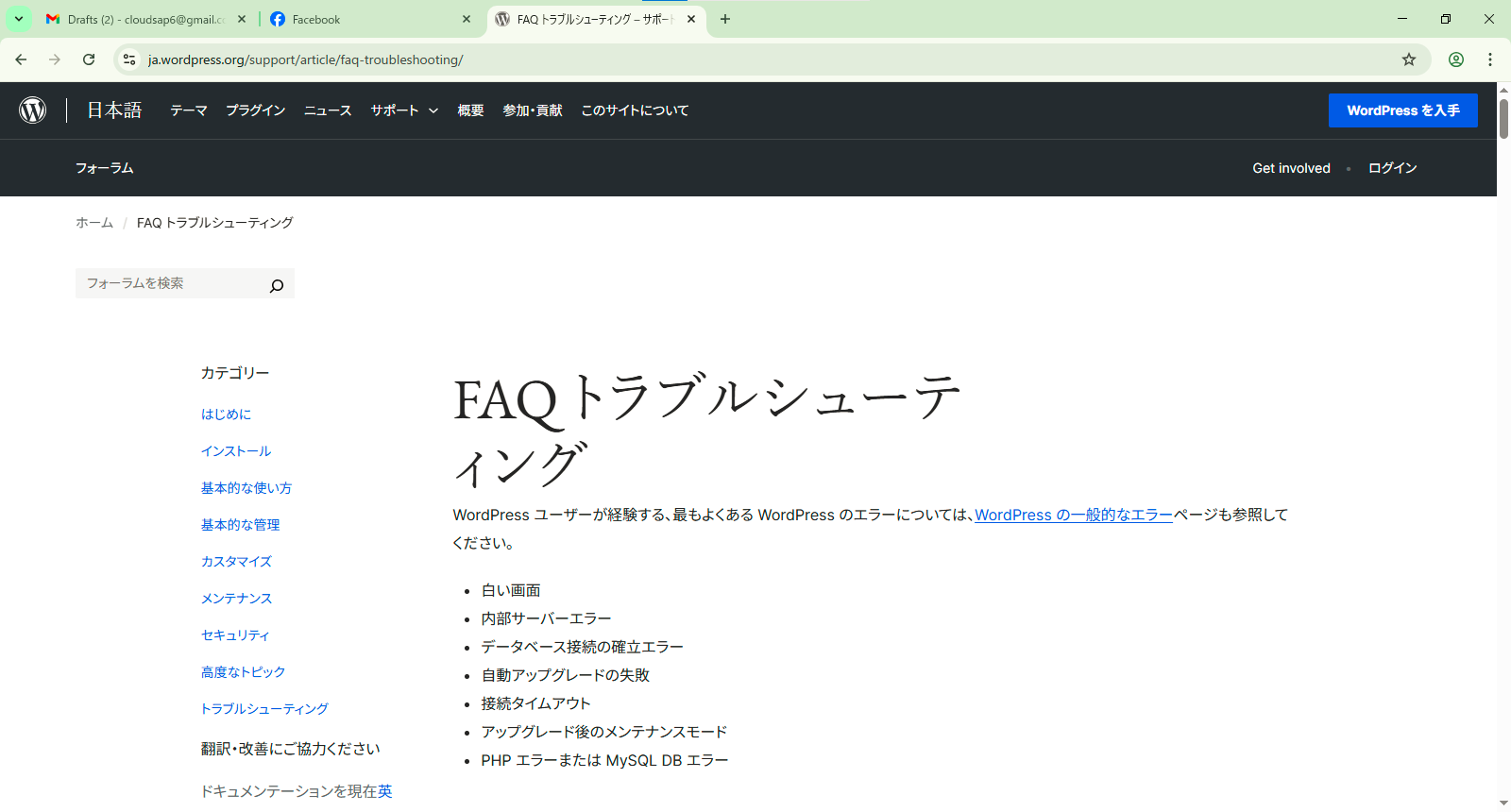Open the カスタマイズ category link
This screenshot has height=812, width=1511.
point(236,562)
